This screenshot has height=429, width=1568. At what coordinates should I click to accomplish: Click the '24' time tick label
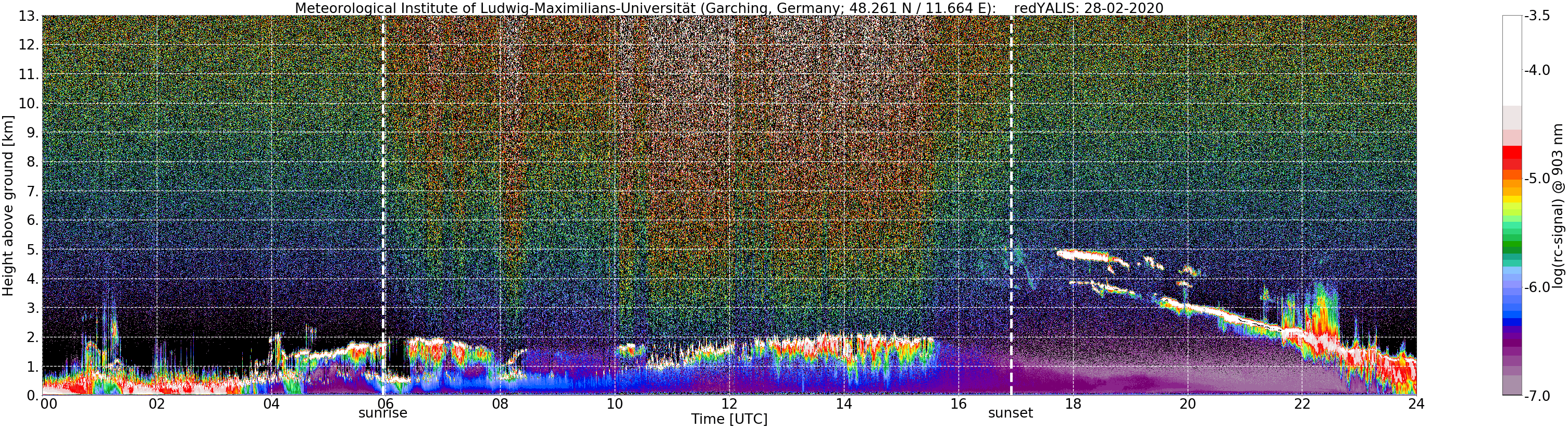1416,403
